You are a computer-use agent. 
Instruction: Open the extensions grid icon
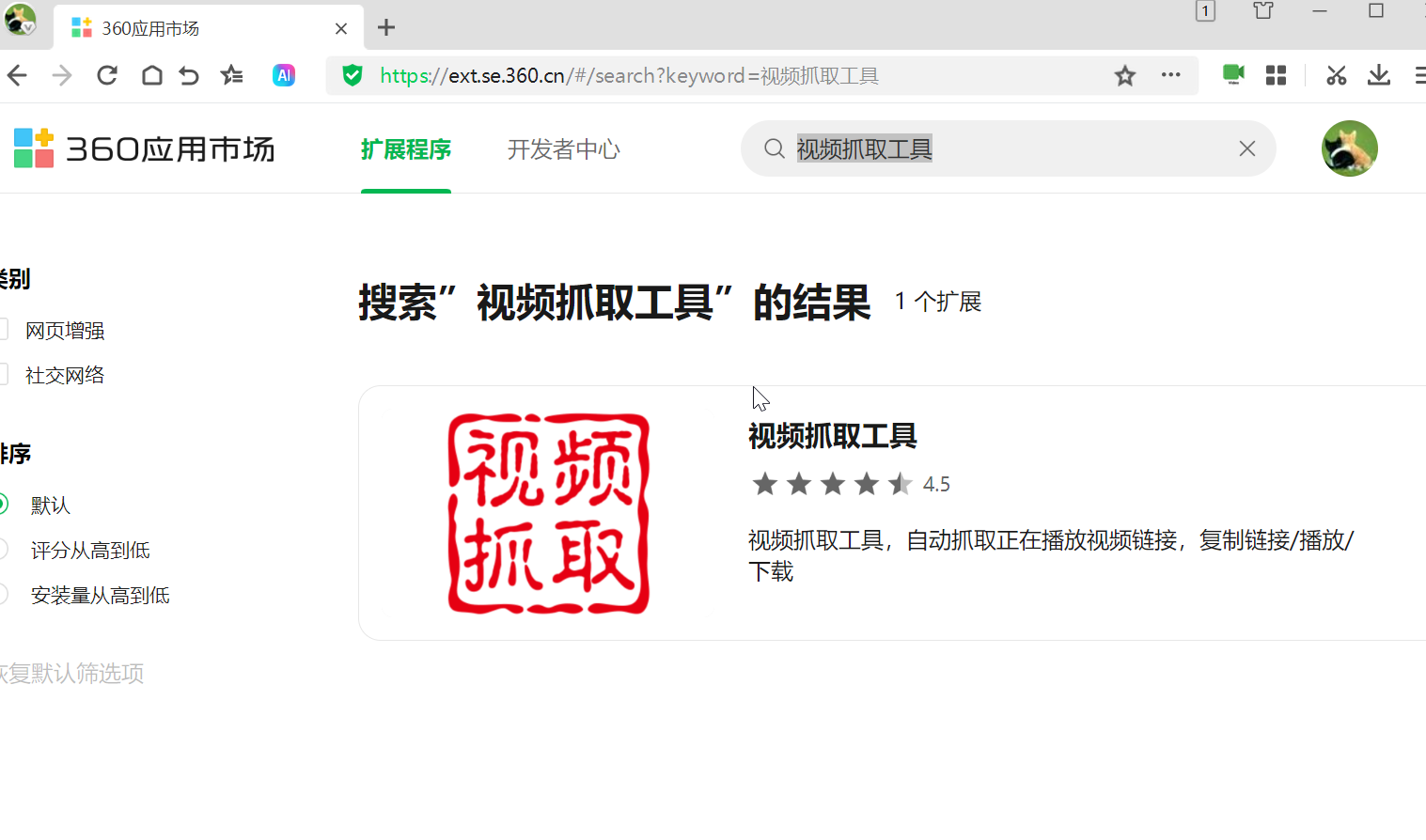pos(1276,75)
